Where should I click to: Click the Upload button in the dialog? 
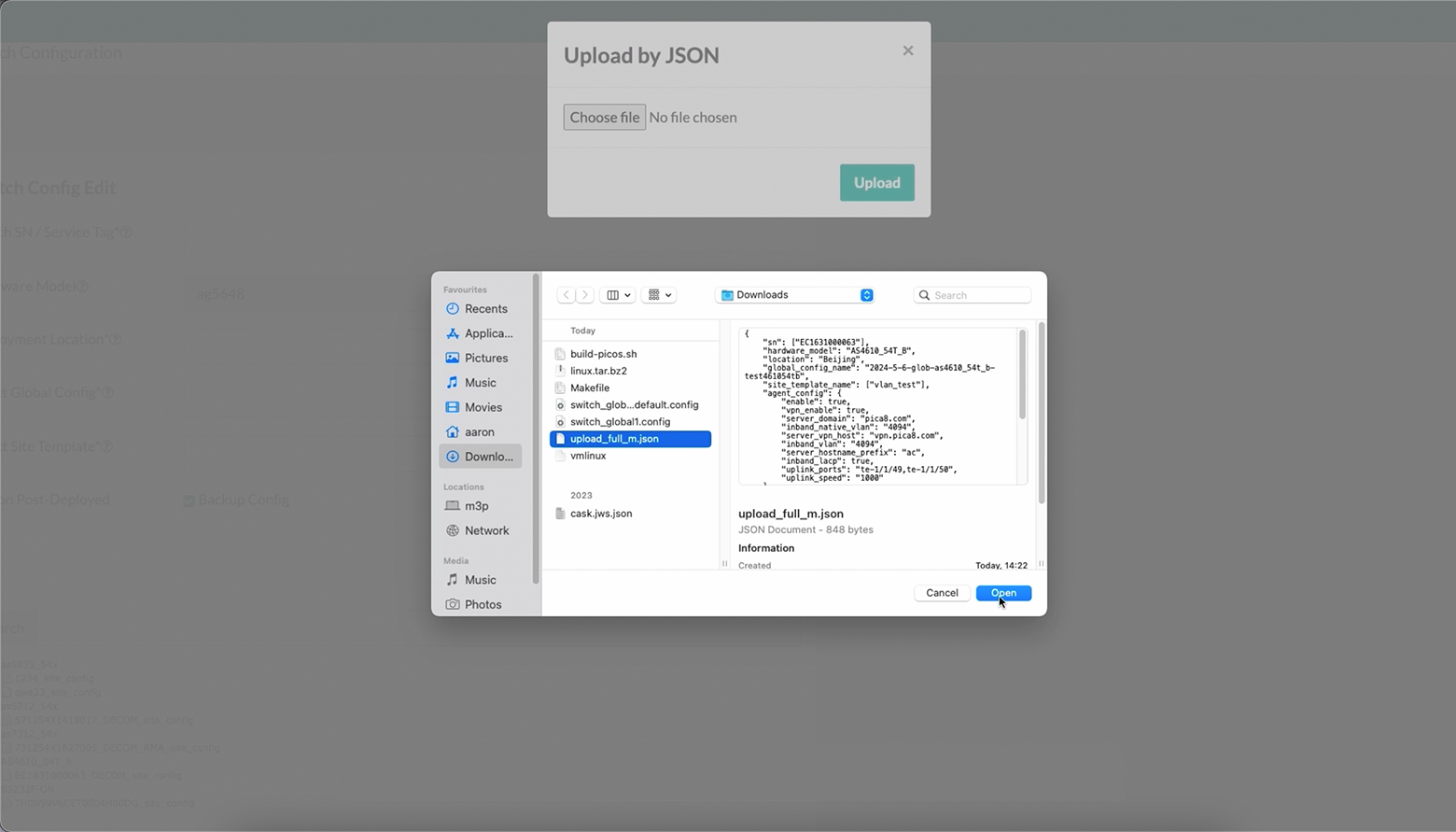click(875, 182)
